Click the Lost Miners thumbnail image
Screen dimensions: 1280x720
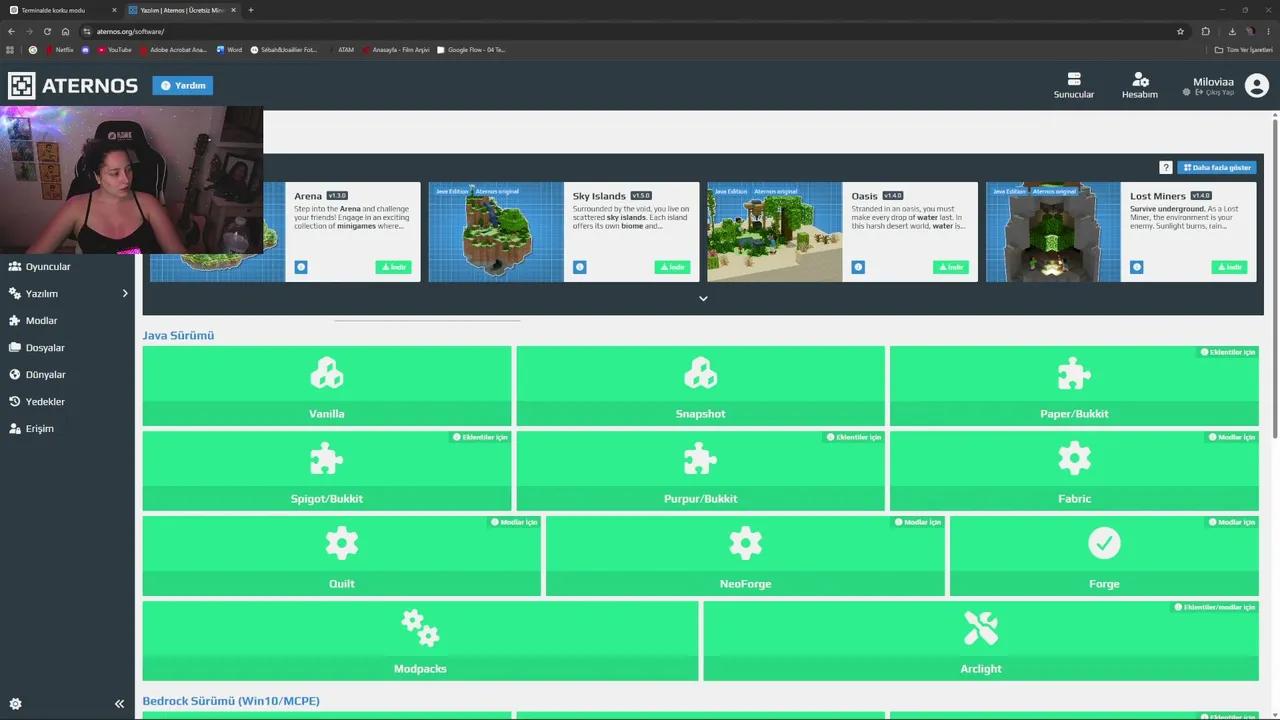[1053, 232]
